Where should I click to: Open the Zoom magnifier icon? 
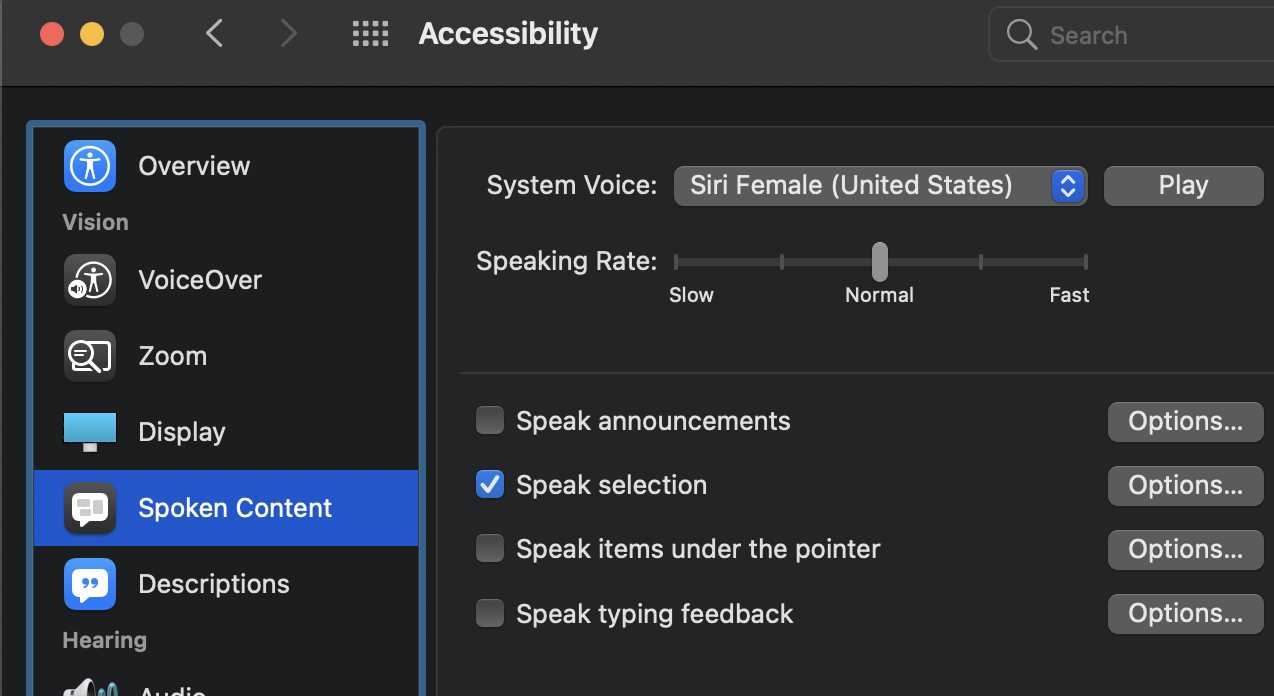click(x=90, y=356)
